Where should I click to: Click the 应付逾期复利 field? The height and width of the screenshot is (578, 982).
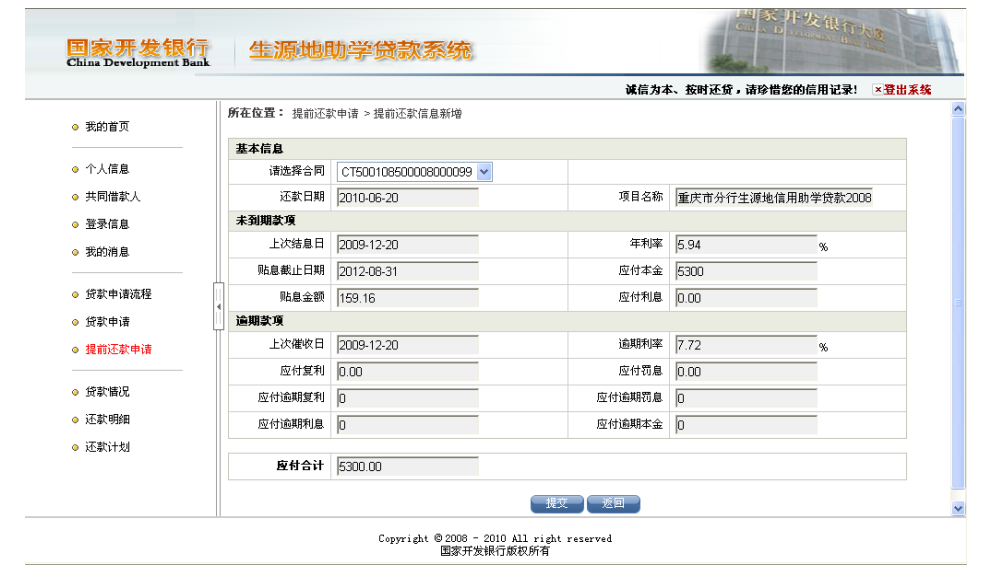point(408,398)
